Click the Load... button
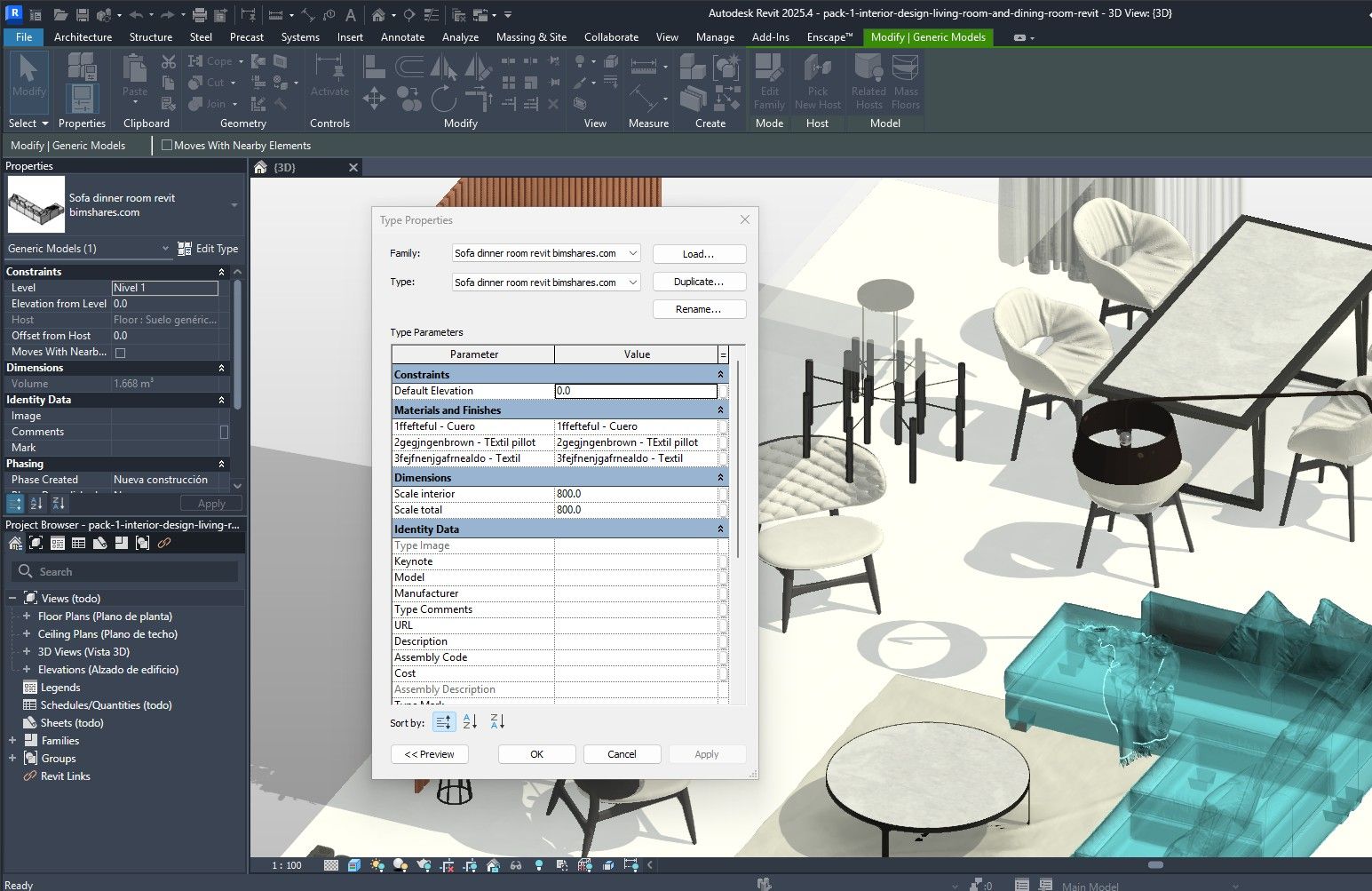 [x=699, y=254]
